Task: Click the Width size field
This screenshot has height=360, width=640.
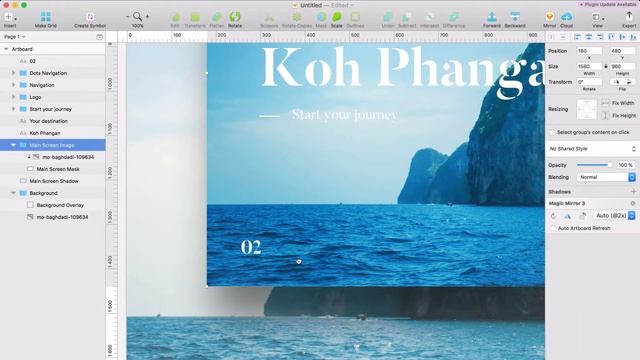Action: click(x=589, y=66)
